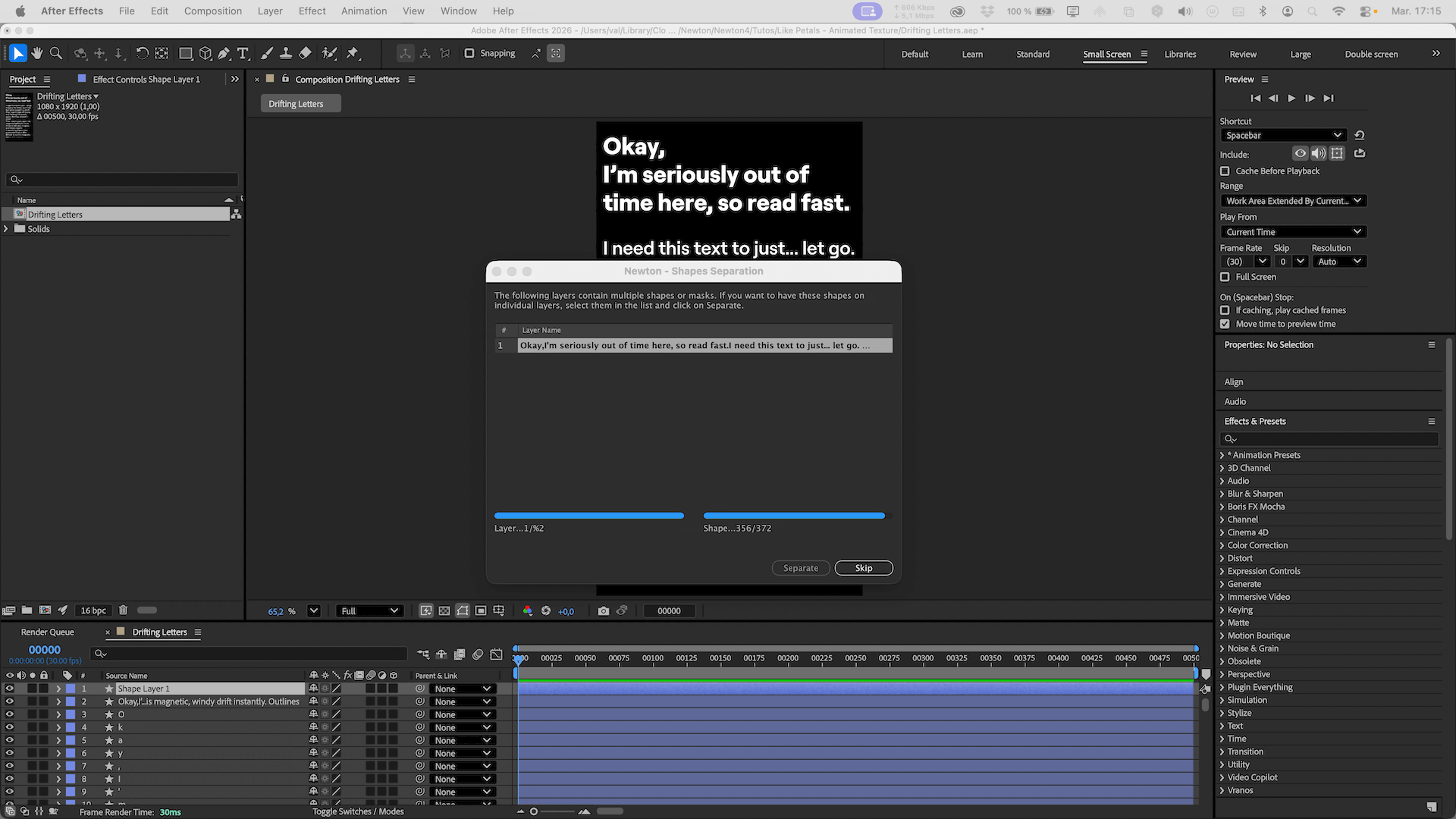The image size is (1456, 819).
Task: Hide Shape Layer 1 with eye toggle
Action: [10, 689]
